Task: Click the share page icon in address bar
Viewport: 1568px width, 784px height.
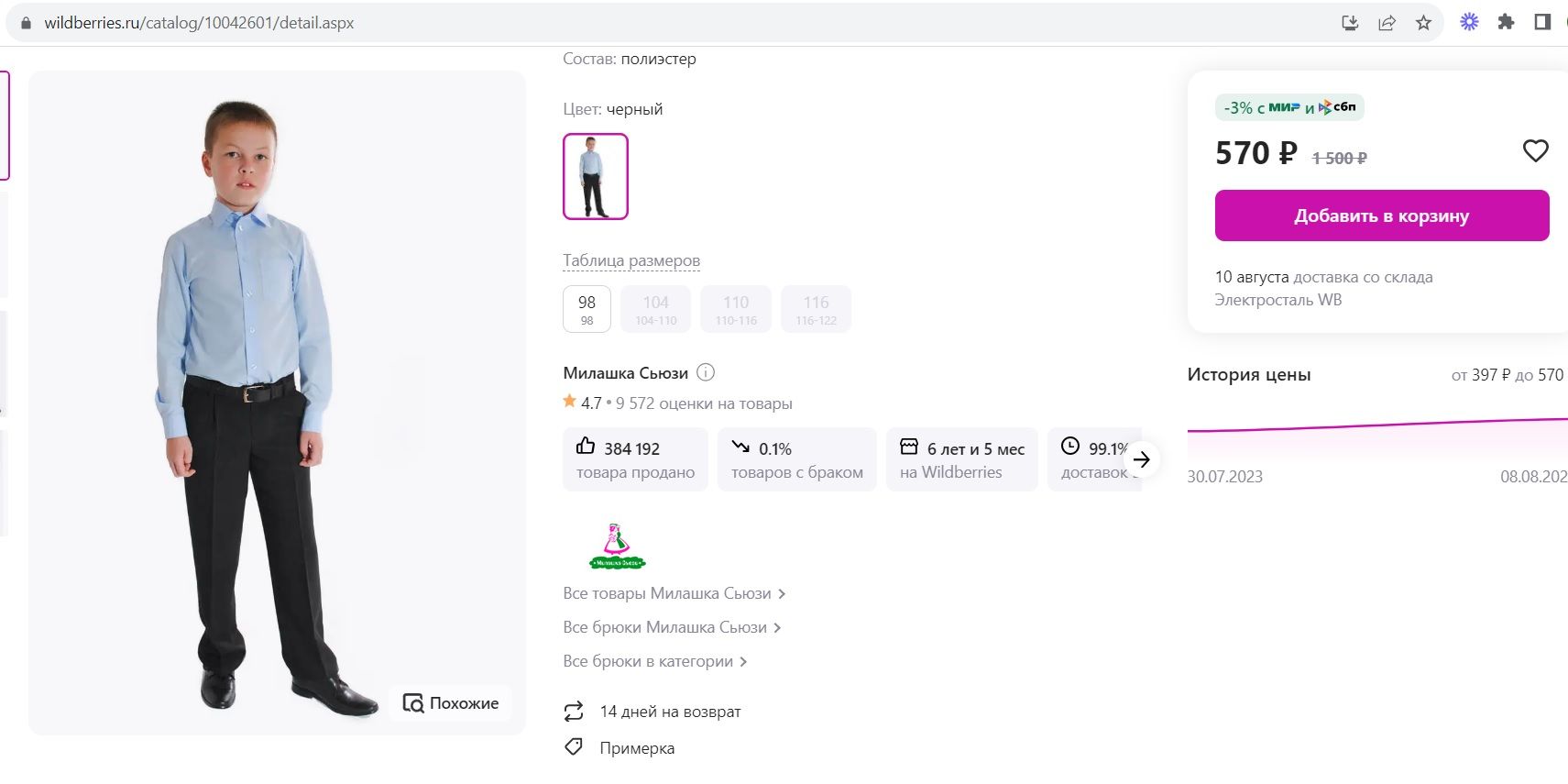Action: click(x=1387, y=23)
